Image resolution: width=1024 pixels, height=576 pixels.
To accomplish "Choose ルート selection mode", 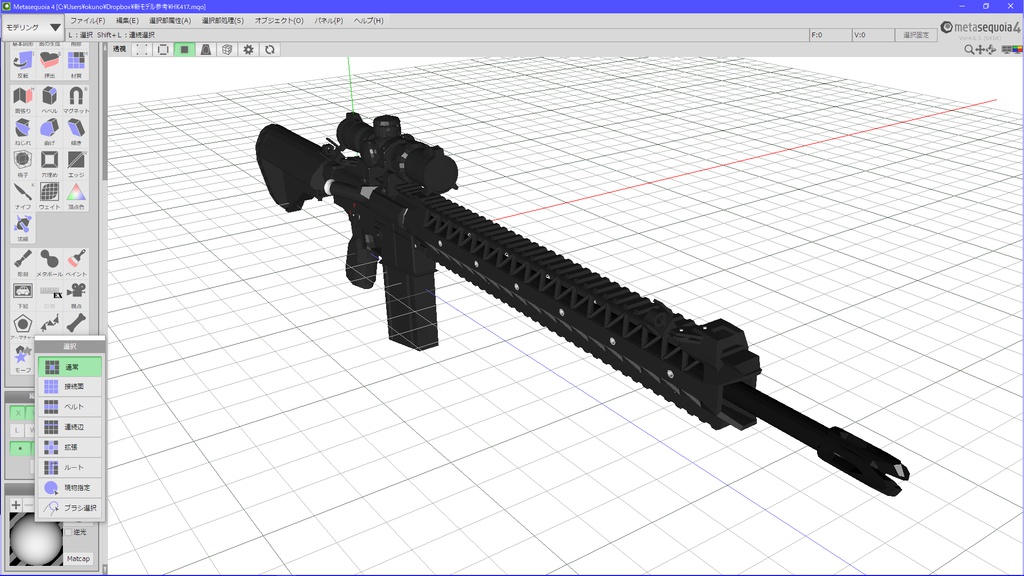I will pyautogui.click(x=70, y=468).
